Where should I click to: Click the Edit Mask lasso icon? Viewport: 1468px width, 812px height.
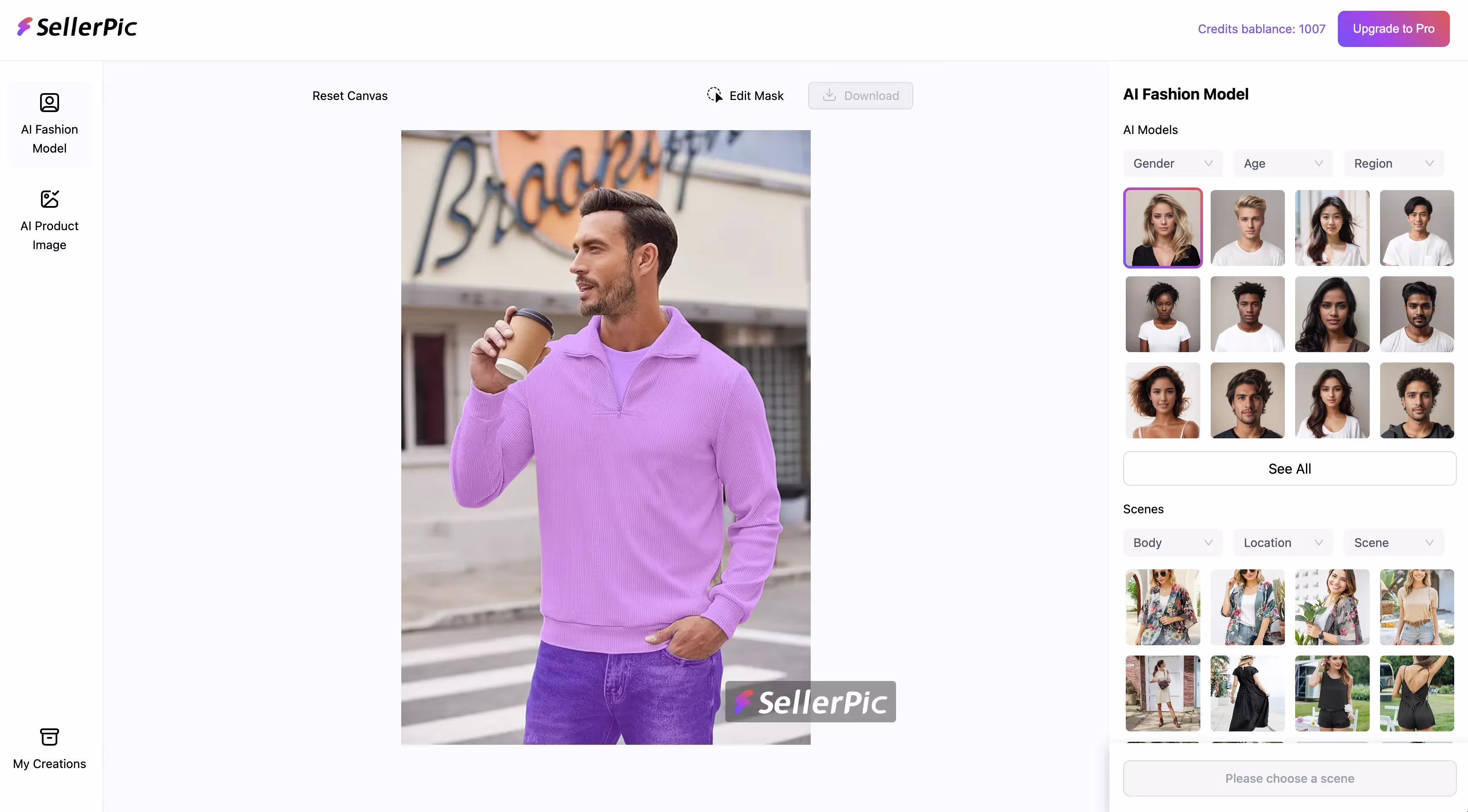click(715, 95)
